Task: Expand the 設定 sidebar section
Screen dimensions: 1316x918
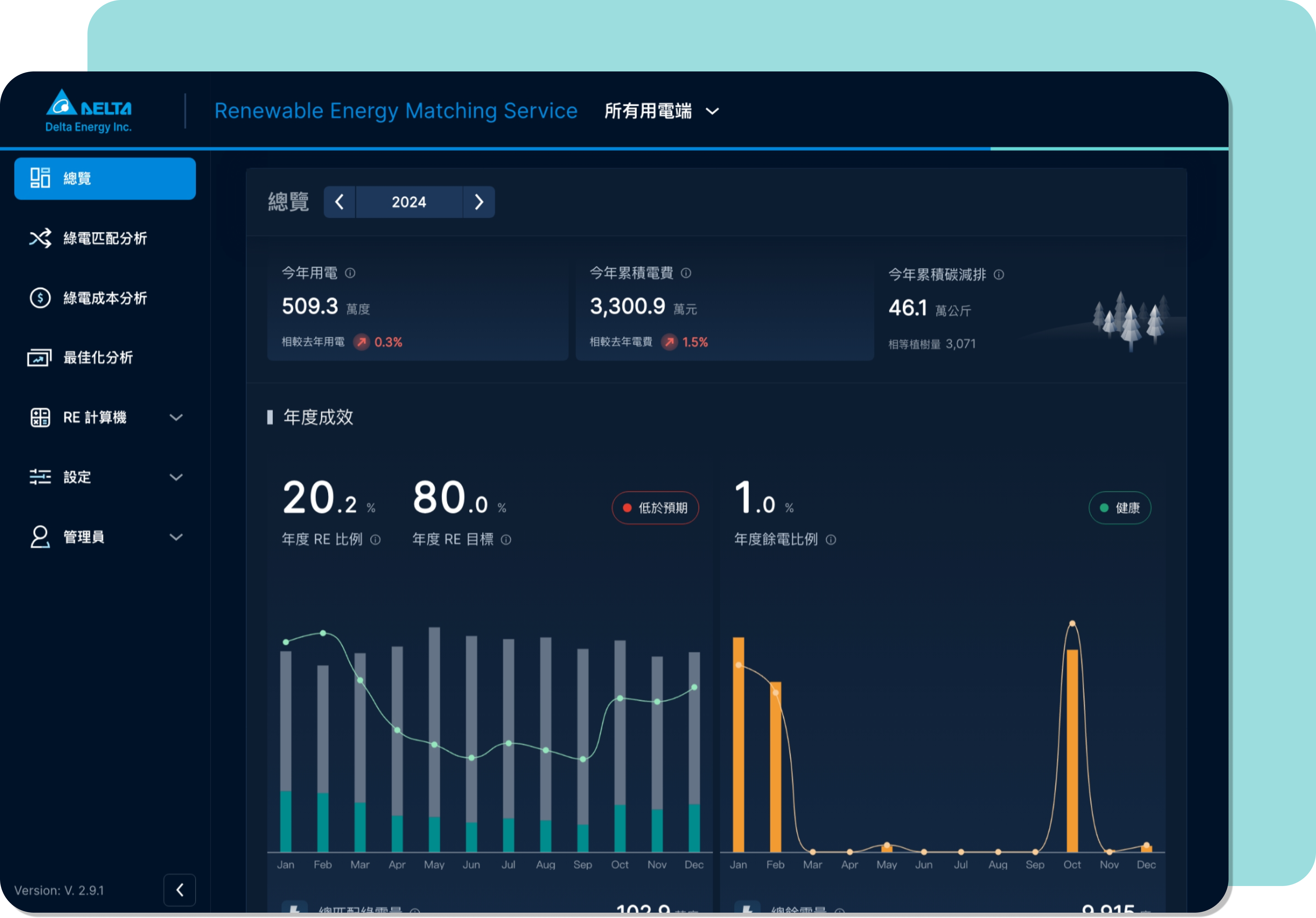Action: pos(176,477)
